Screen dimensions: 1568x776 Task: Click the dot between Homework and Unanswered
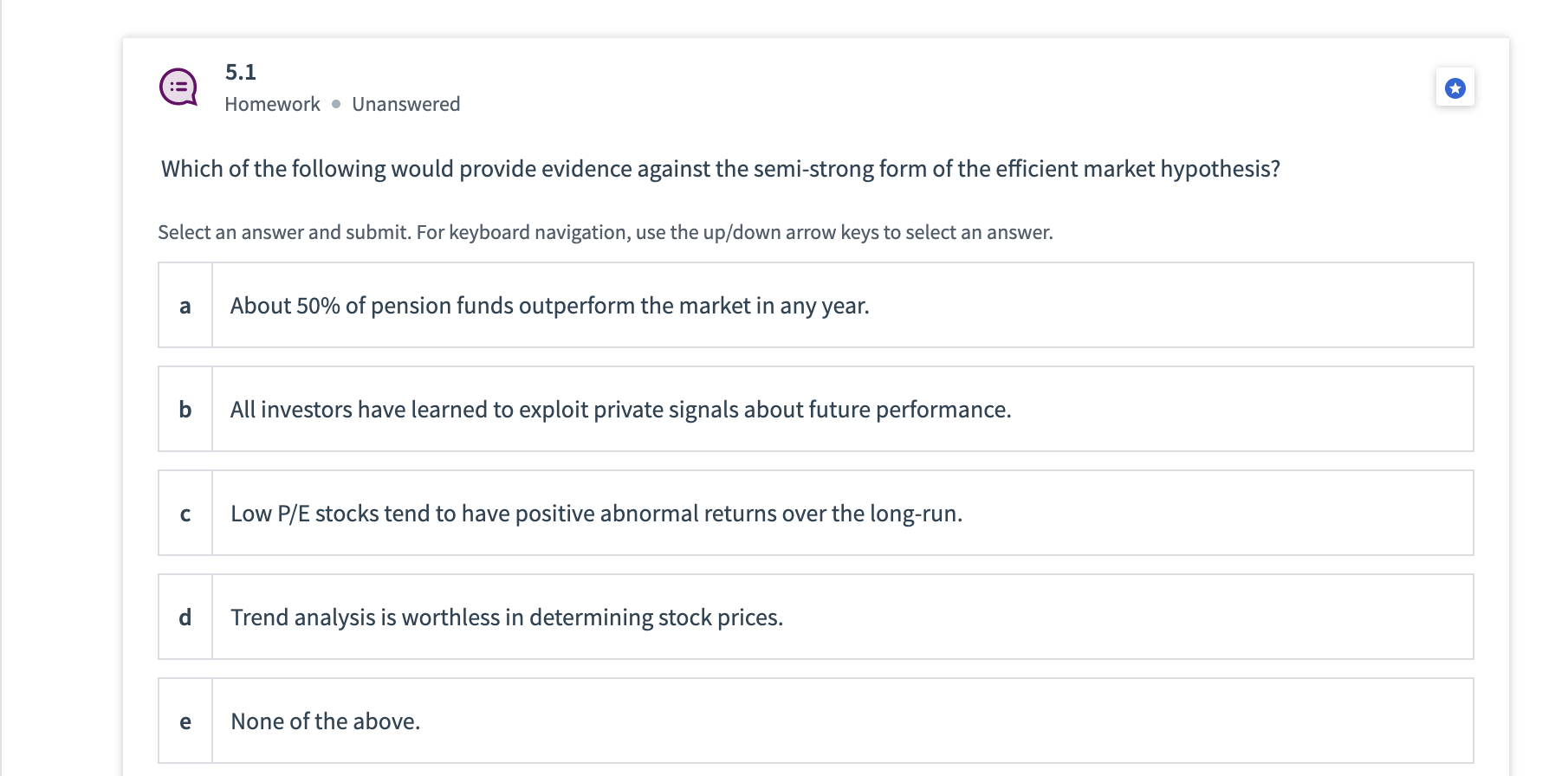[x=336, y=104]
